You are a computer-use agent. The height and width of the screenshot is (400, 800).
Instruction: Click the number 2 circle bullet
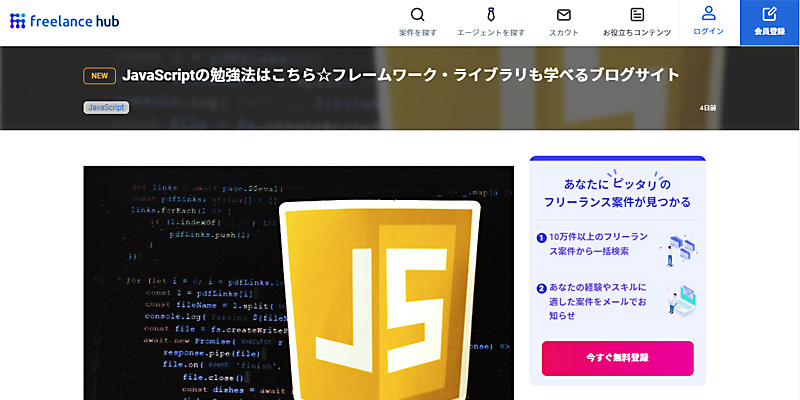click(541, 288)
